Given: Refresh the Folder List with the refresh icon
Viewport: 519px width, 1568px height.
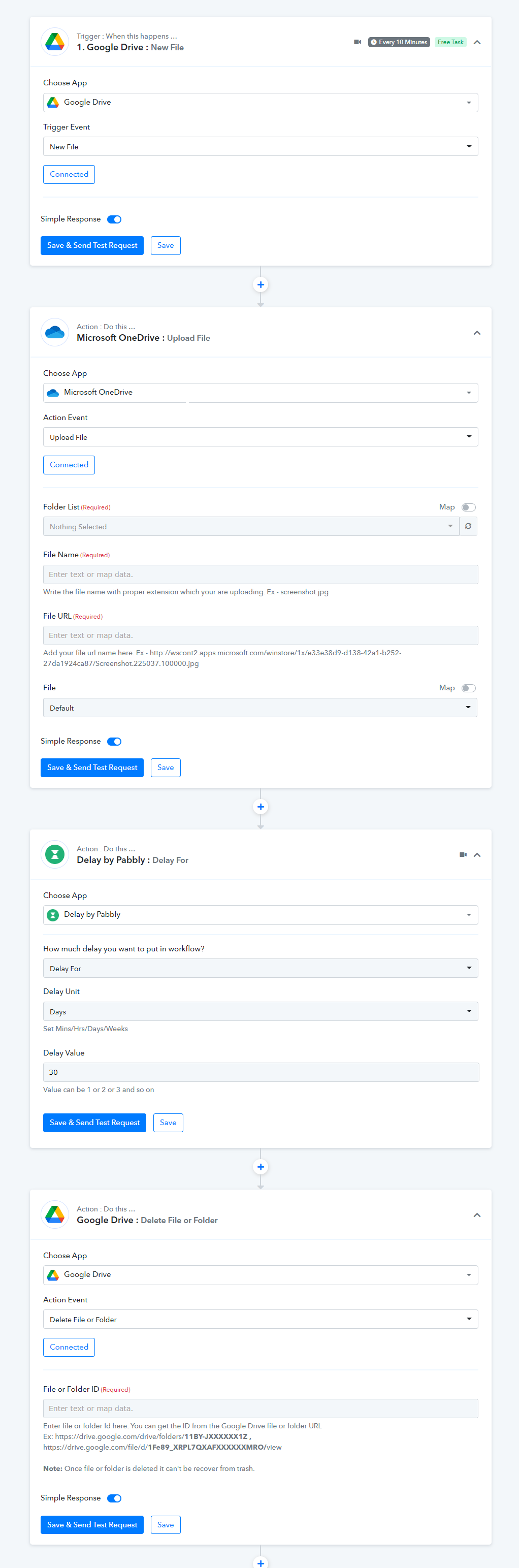Looking at the screenshot, I should [x=469, y=527].
